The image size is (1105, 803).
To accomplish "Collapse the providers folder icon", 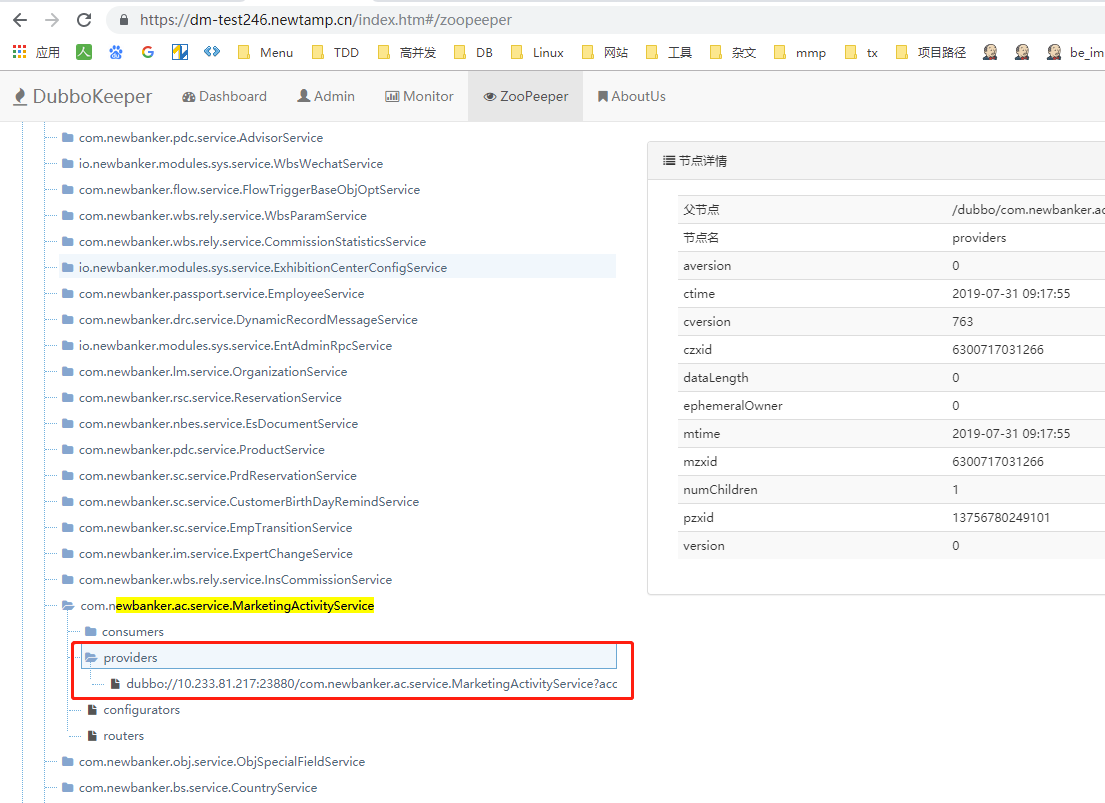I will (x=91, y=658).
